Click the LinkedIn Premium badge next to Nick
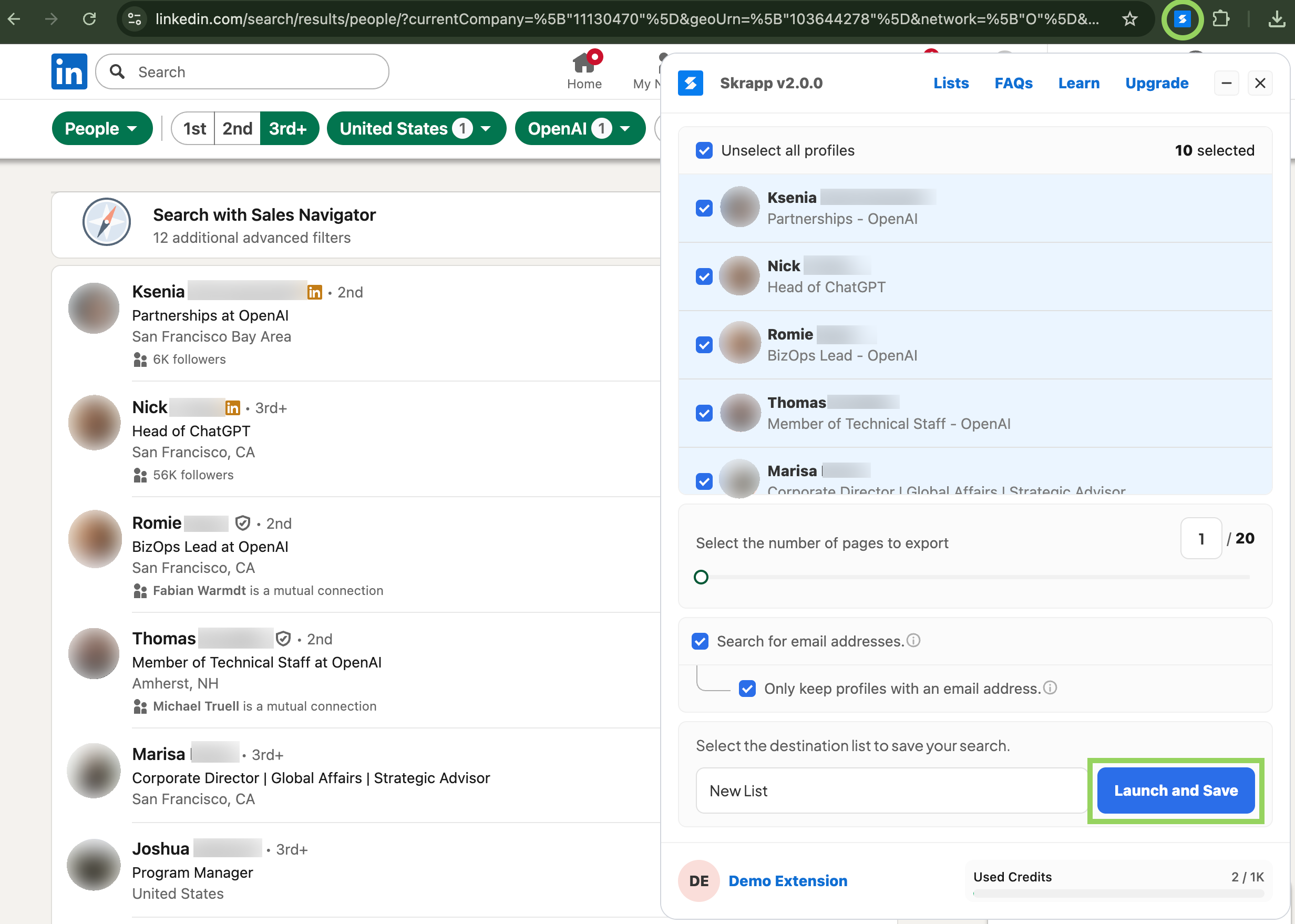The width and height of the screenshot is (1295, 924). (232, 407)
